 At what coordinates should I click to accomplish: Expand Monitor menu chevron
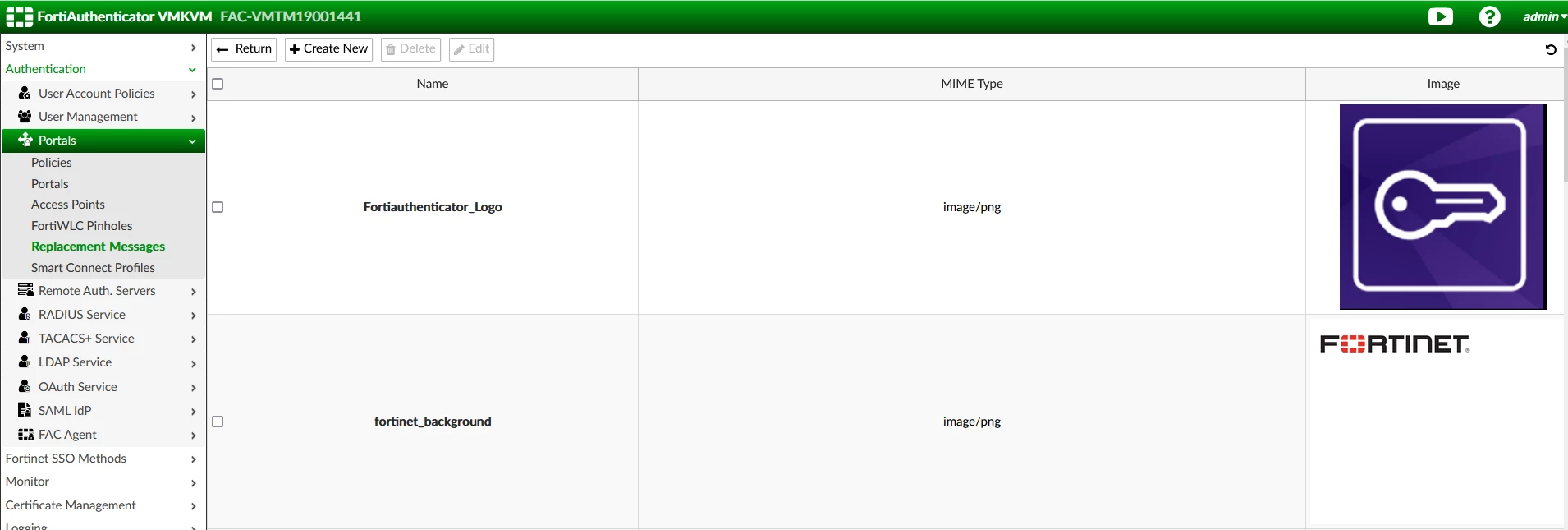pos(193,483)
